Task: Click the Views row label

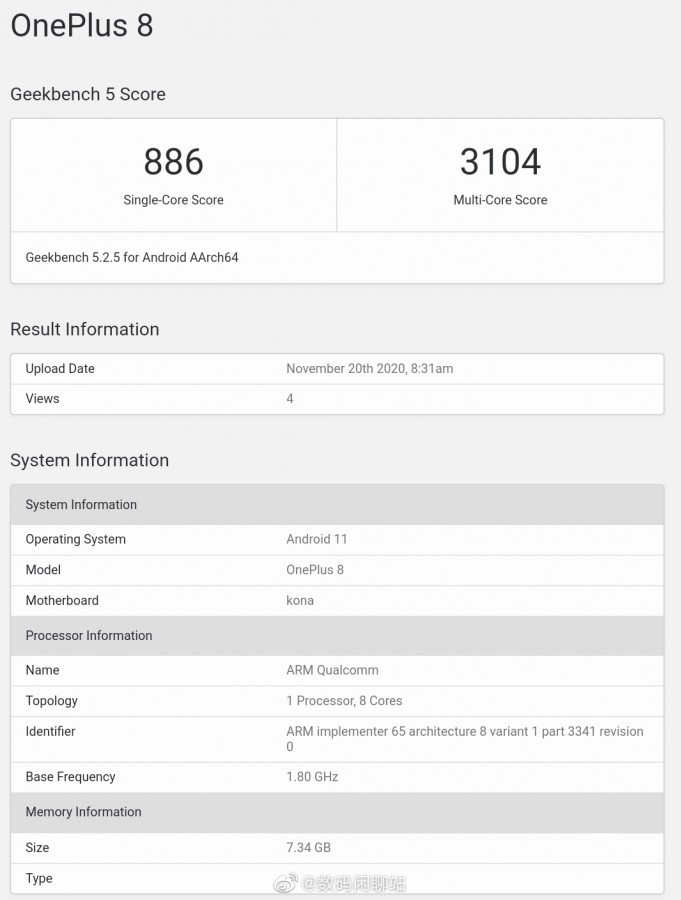Action: 42,399
